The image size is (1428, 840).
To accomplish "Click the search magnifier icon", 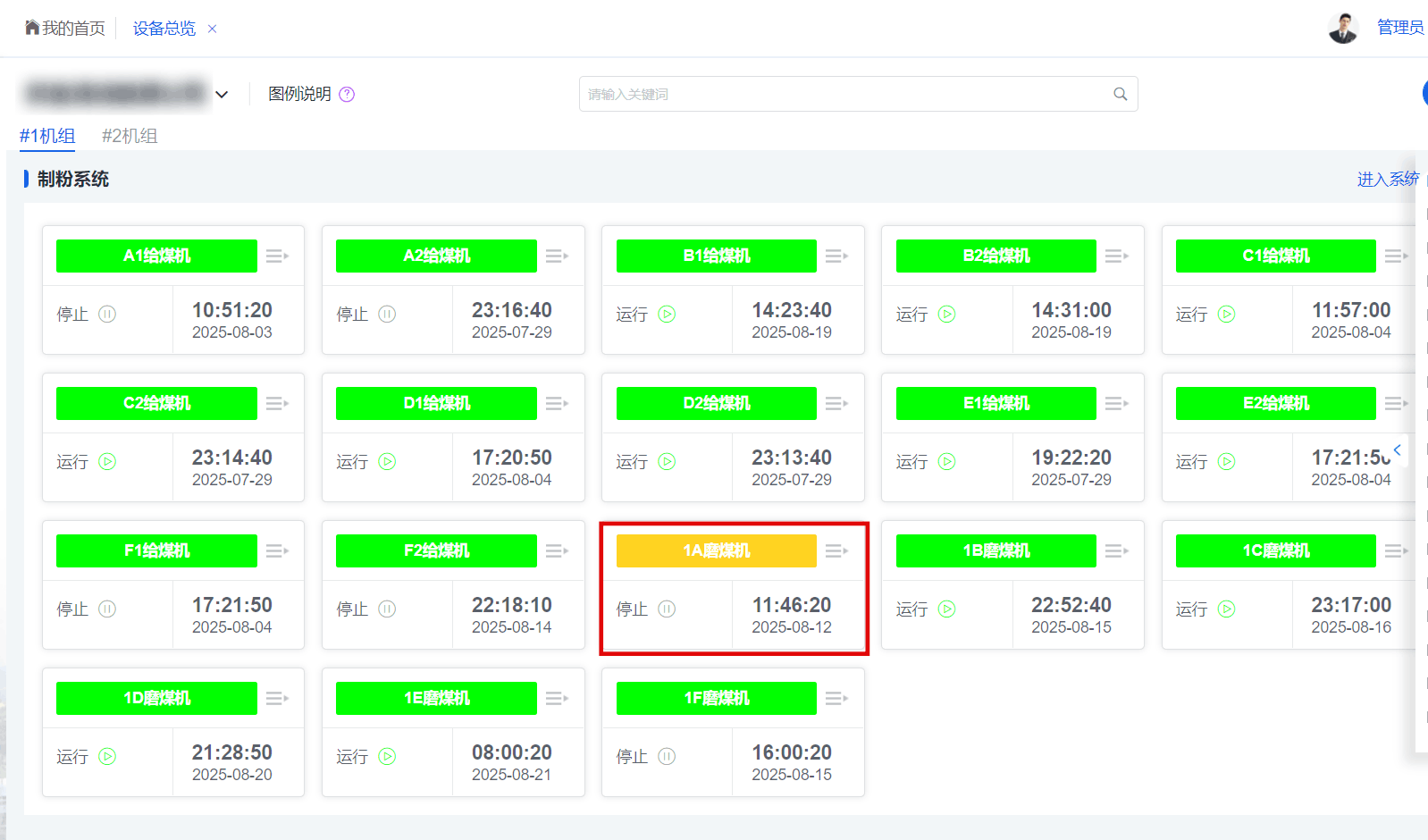I will tap(1120, 95).
